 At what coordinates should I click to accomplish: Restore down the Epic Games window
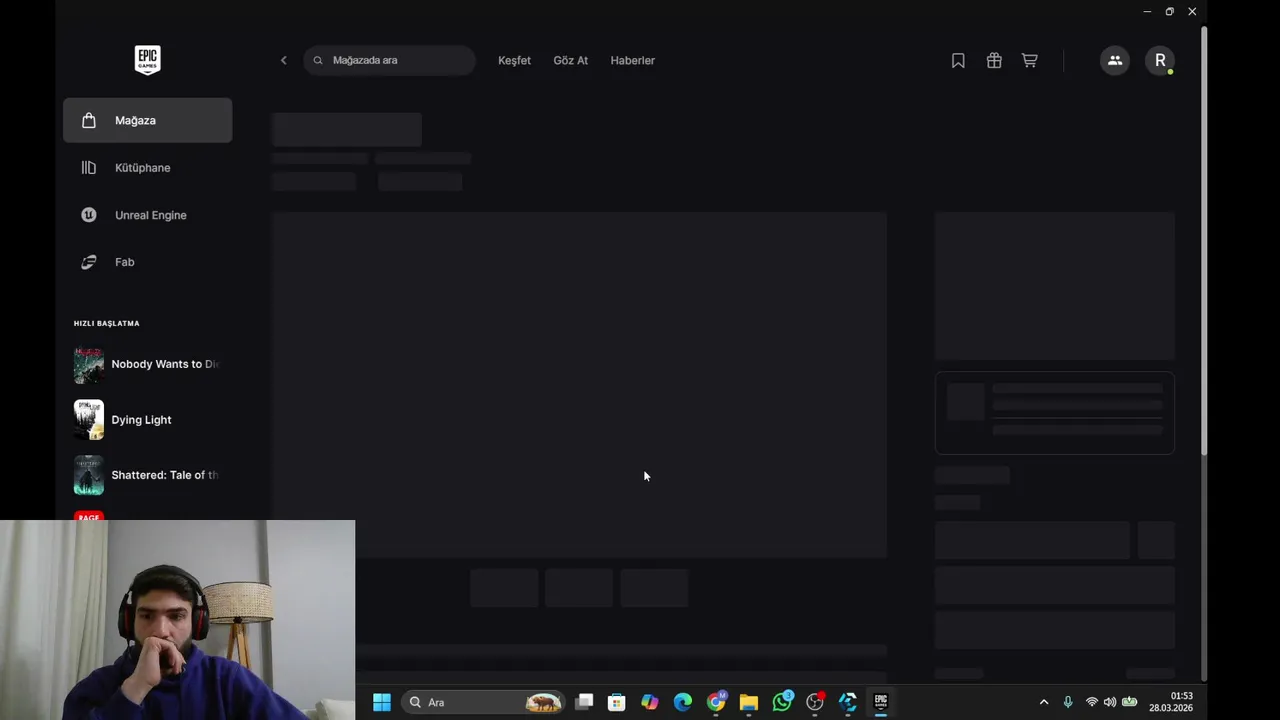1169,12
